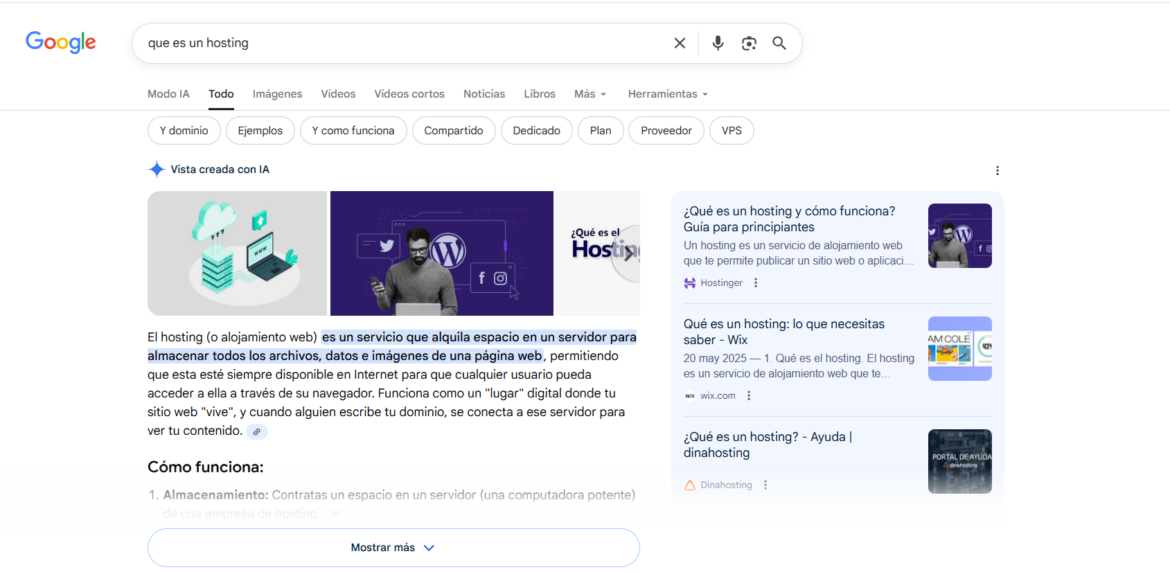Start voice search with the microphone icon
1170x574 pixels.
(718, 43)
